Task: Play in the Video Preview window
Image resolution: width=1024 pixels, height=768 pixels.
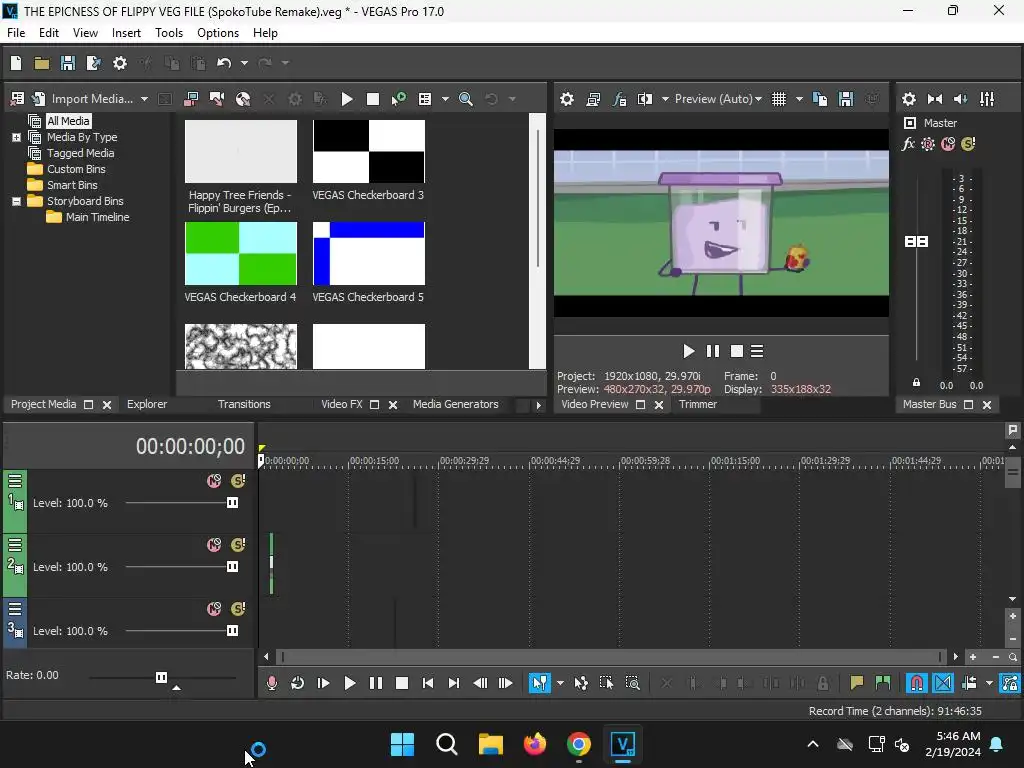Action: [x=688, y=351]
